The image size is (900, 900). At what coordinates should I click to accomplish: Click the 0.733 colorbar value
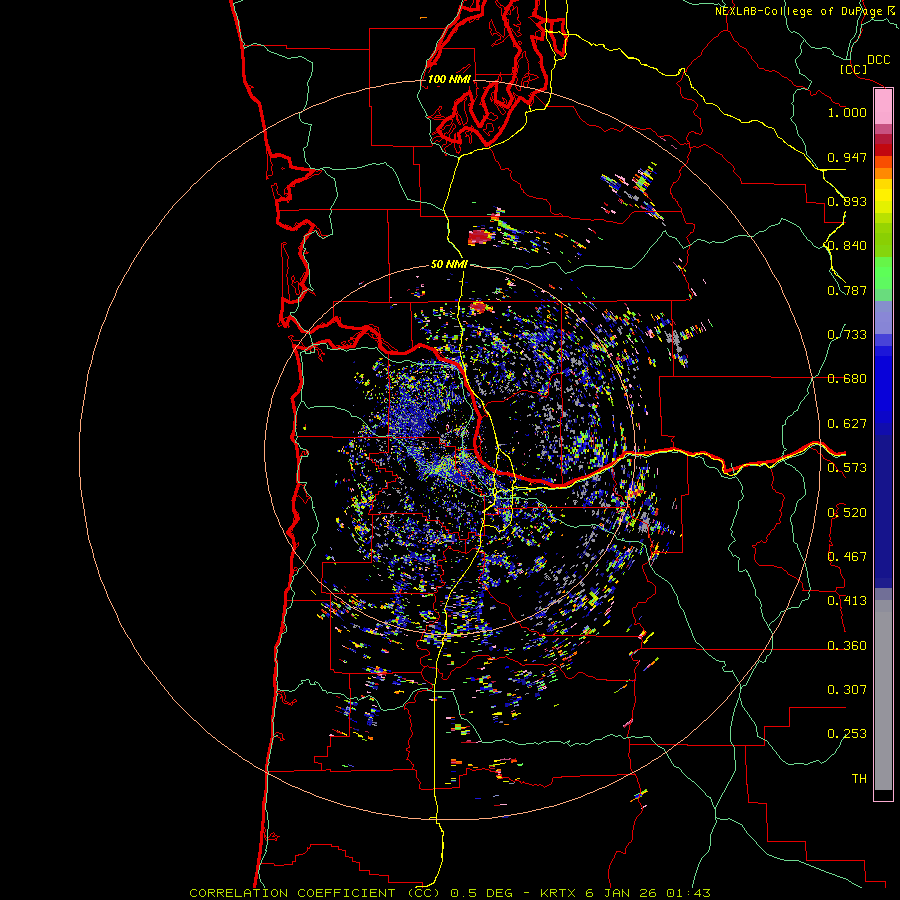[x=847, y=335]
